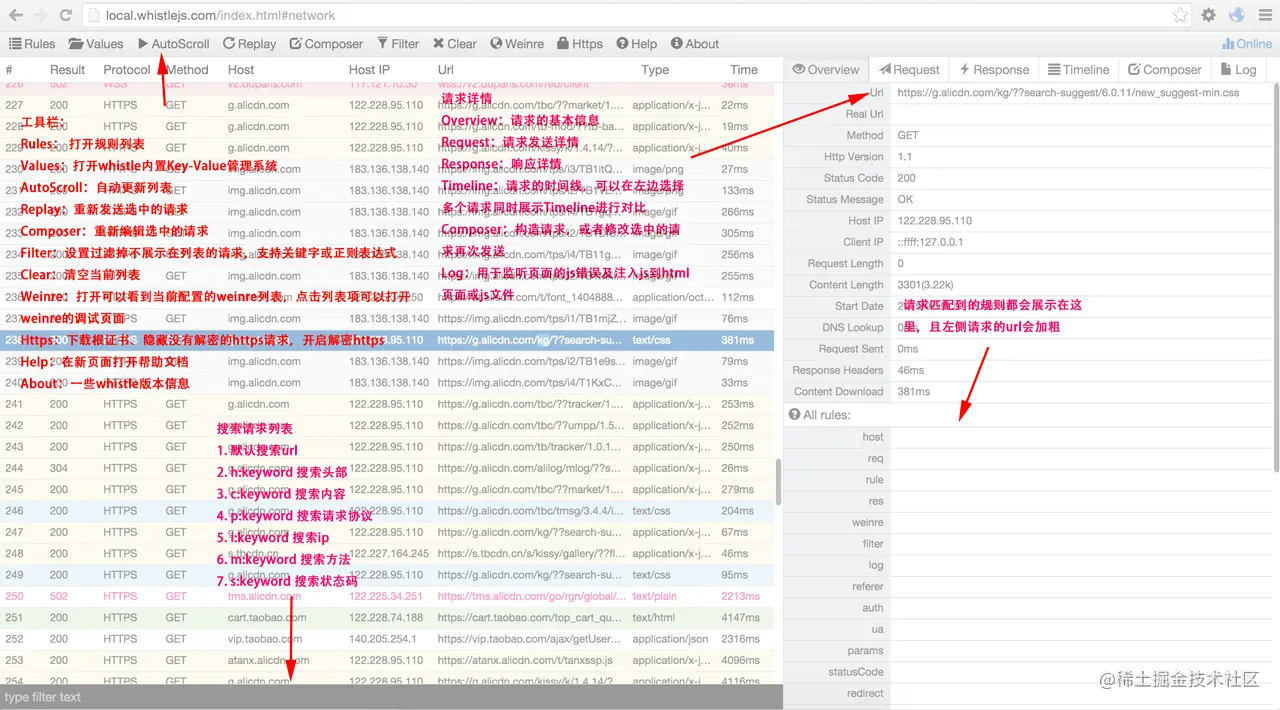Switch to the Overview tab
This screenshot has width=1280, height=710.
(x=826, y=70)
